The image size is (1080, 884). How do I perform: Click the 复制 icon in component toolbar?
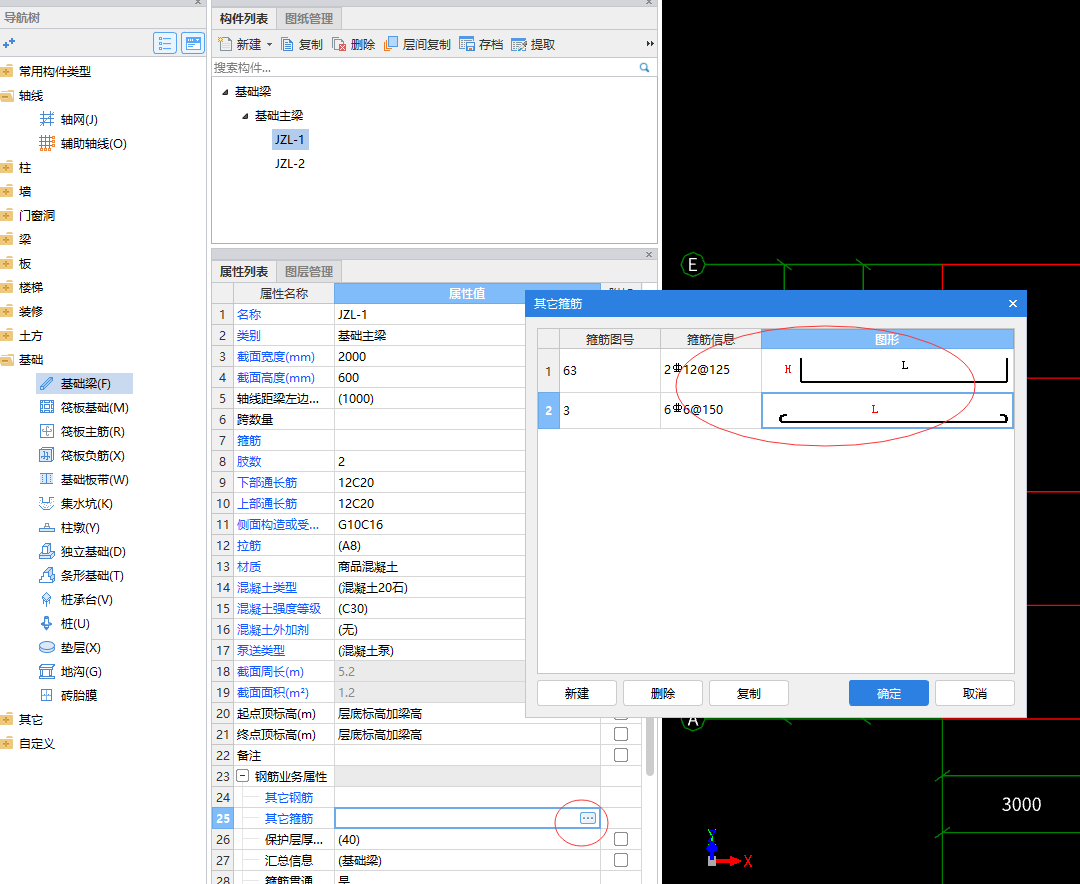287,44
